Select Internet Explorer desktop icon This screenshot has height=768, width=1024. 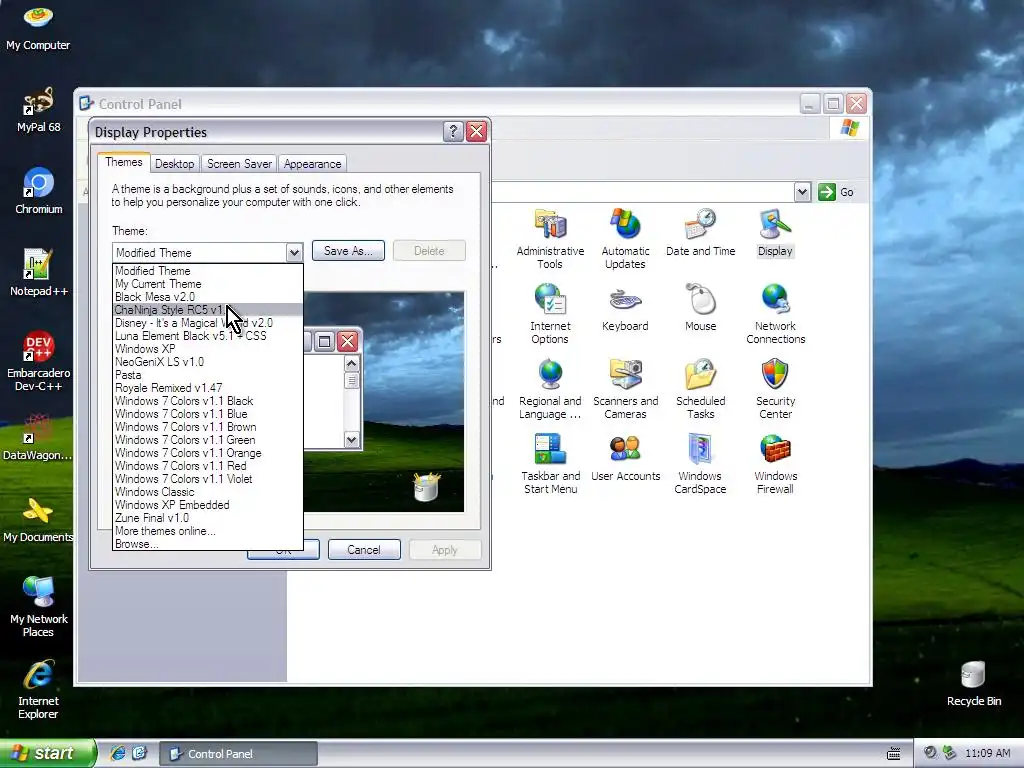(38, 690)
